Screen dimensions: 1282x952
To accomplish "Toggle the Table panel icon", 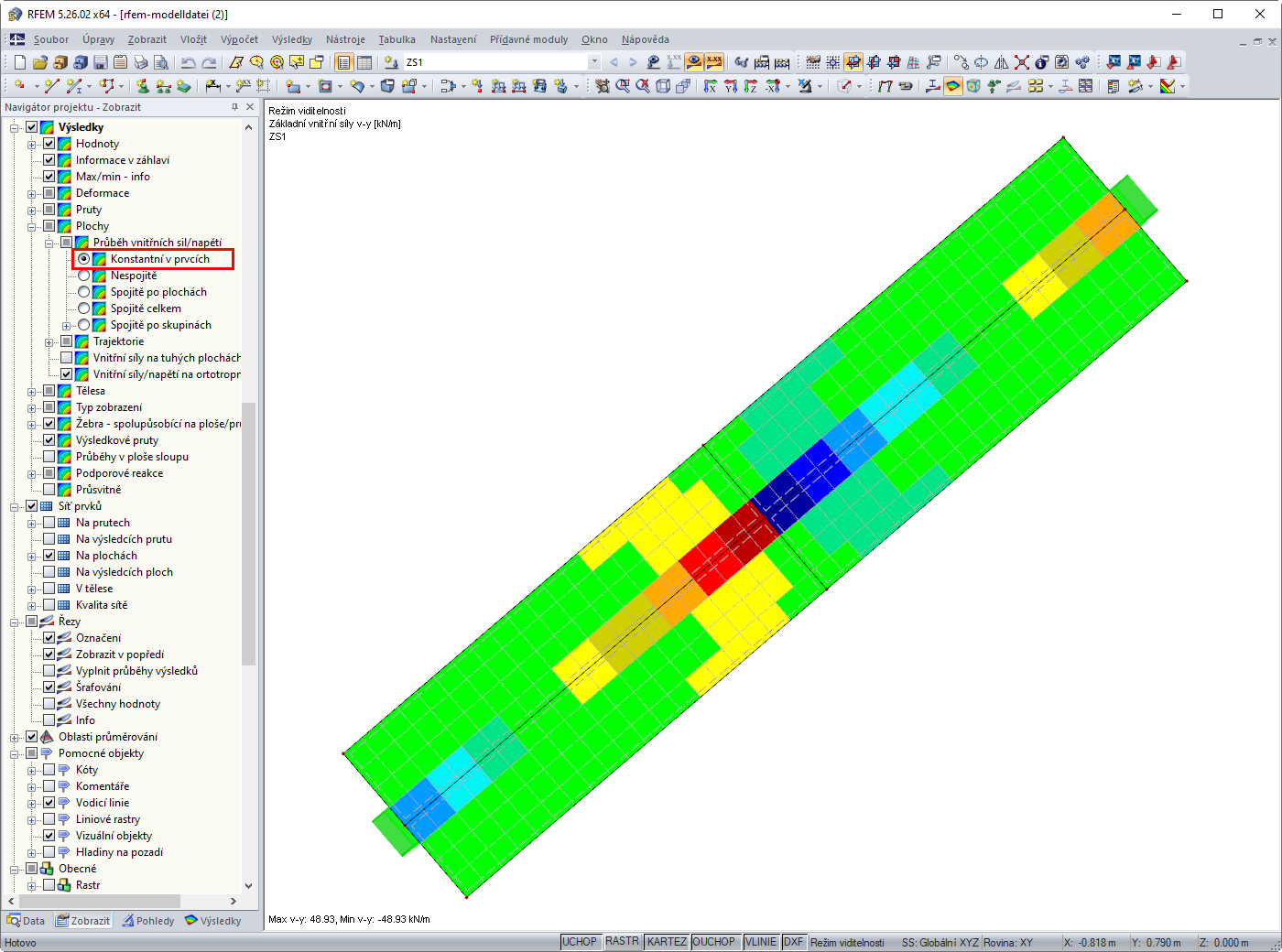I will (x=364, y=62).
